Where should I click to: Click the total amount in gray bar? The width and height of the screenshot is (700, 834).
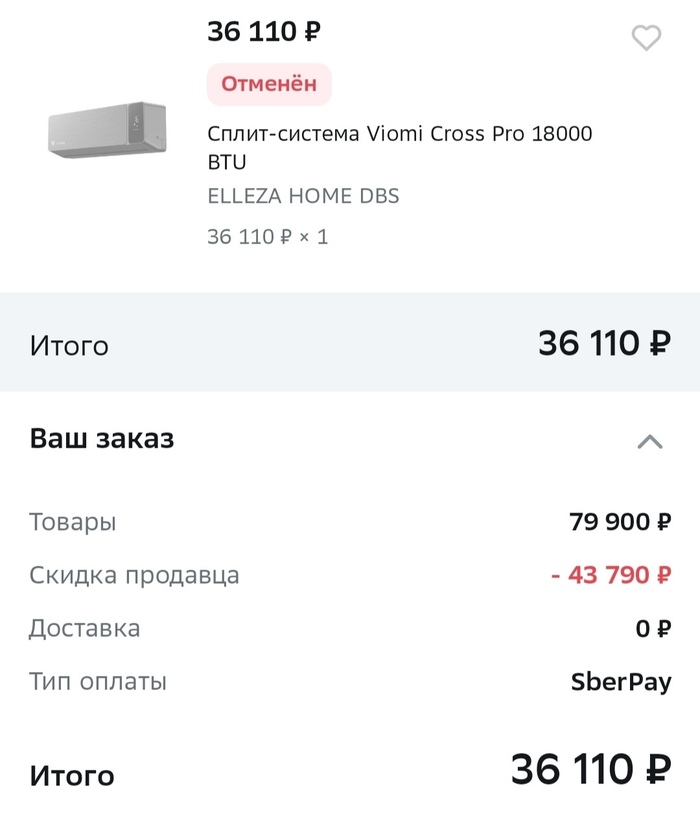(x=604, y=344)
